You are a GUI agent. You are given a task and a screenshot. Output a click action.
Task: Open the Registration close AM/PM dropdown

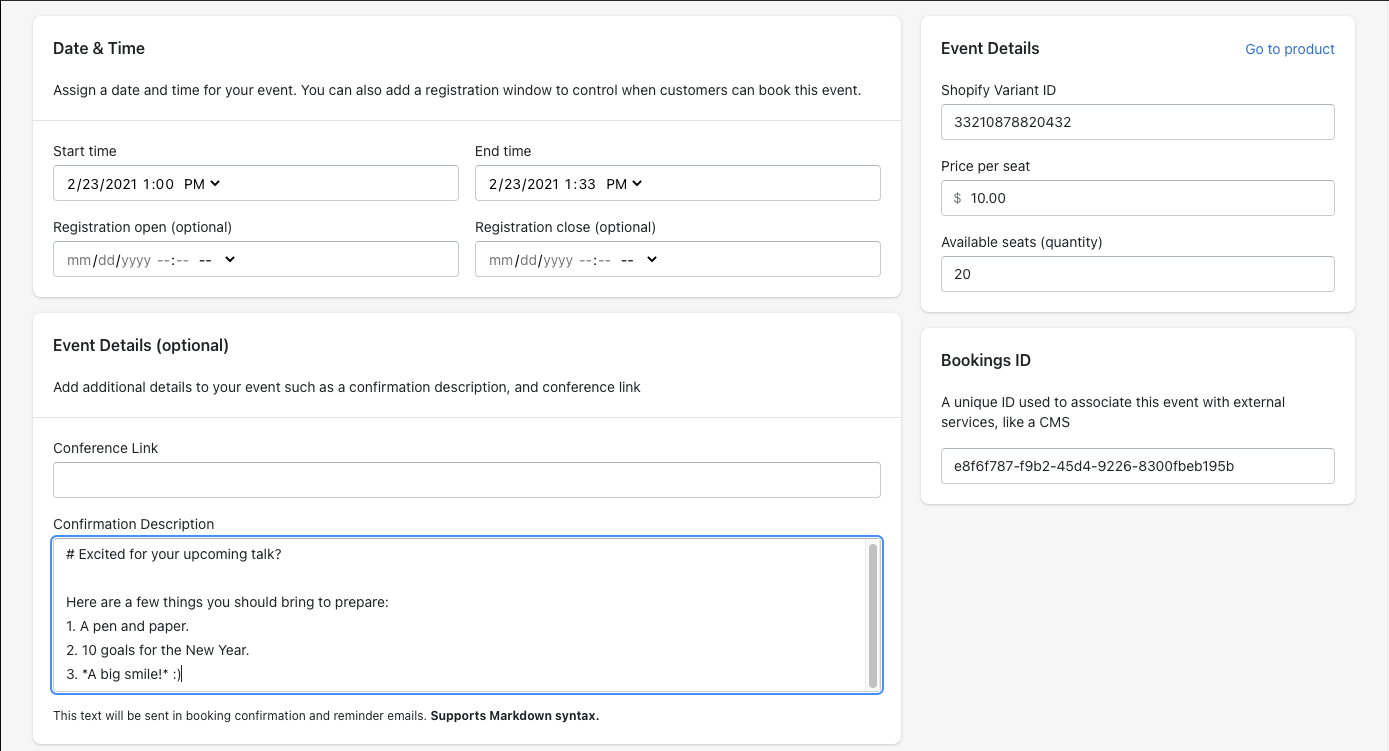click(639, 260)
